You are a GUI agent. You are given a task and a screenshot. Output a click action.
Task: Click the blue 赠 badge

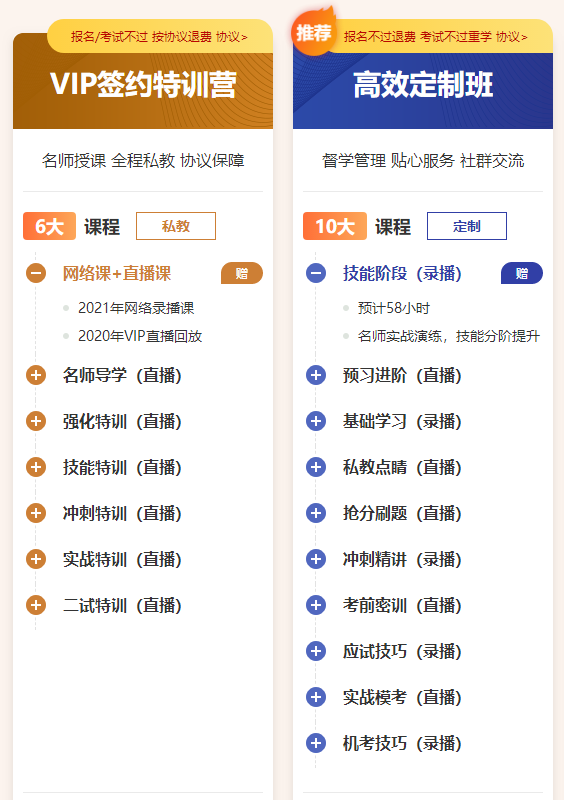(522, 273)
